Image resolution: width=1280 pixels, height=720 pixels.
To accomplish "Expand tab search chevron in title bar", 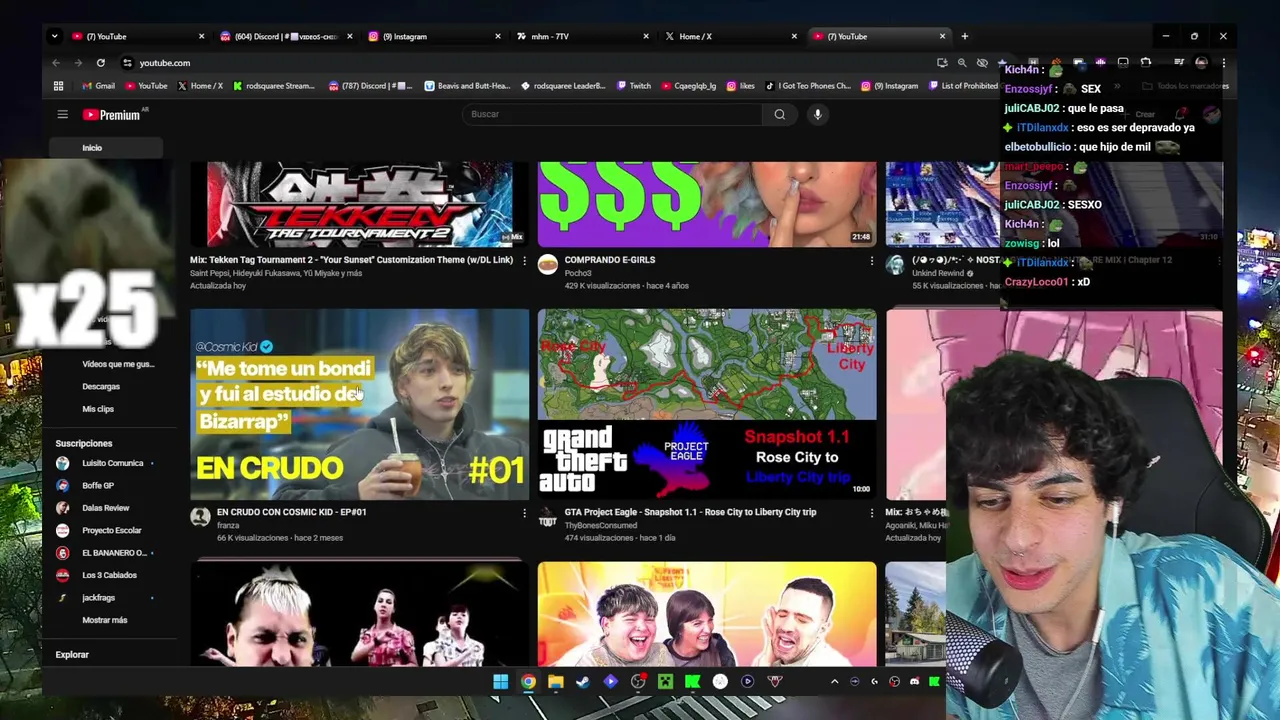I will click(56, 36).
